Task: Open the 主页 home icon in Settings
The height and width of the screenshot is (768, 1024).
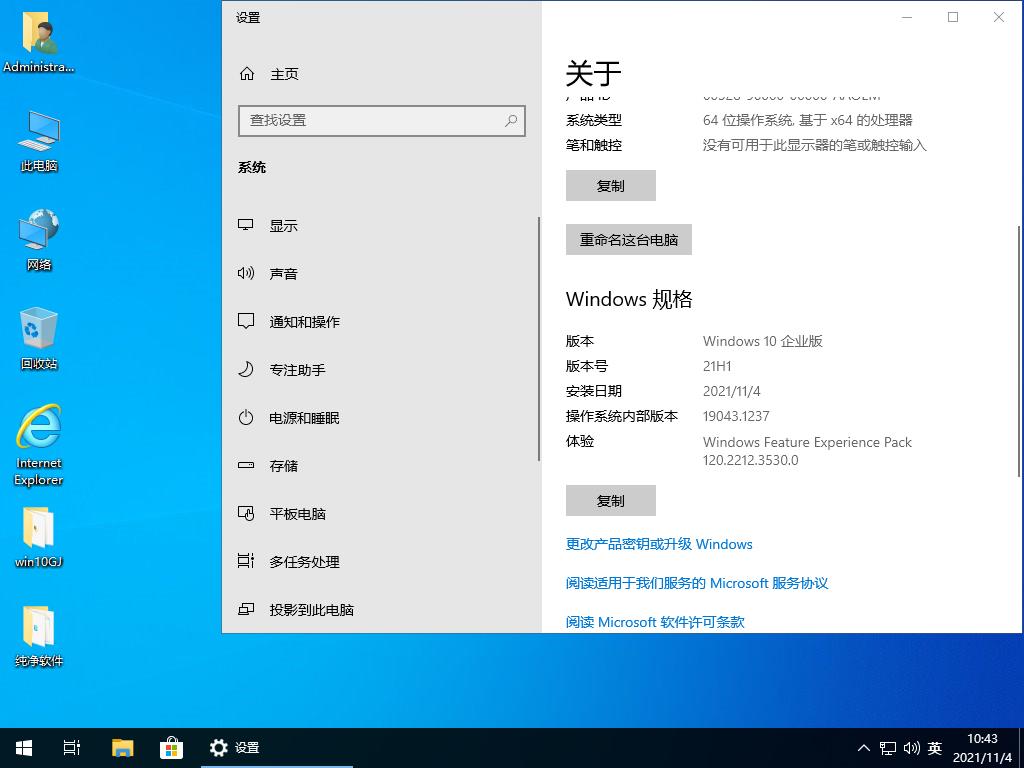Action: [x=247, y=74]
